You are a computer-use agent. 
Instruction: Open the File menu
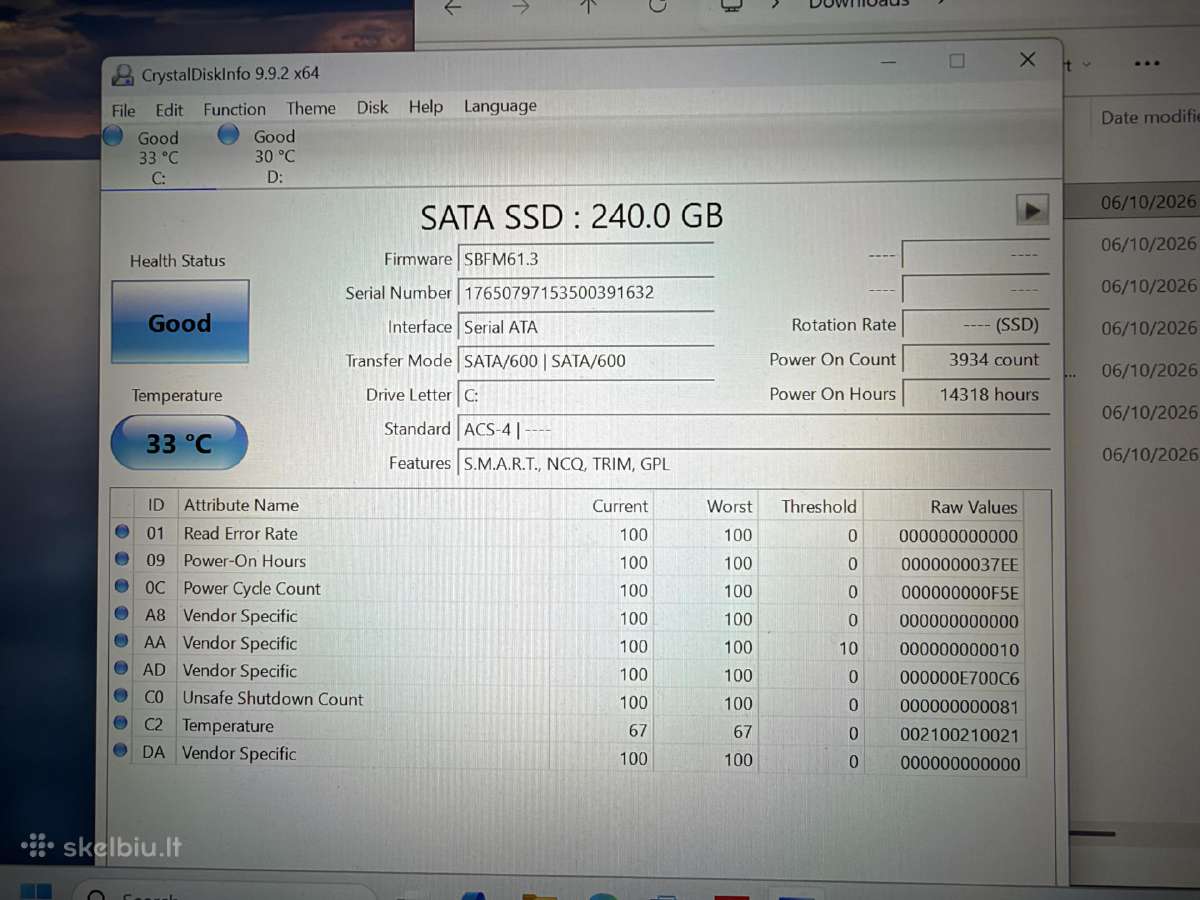(x=124, y=110)
